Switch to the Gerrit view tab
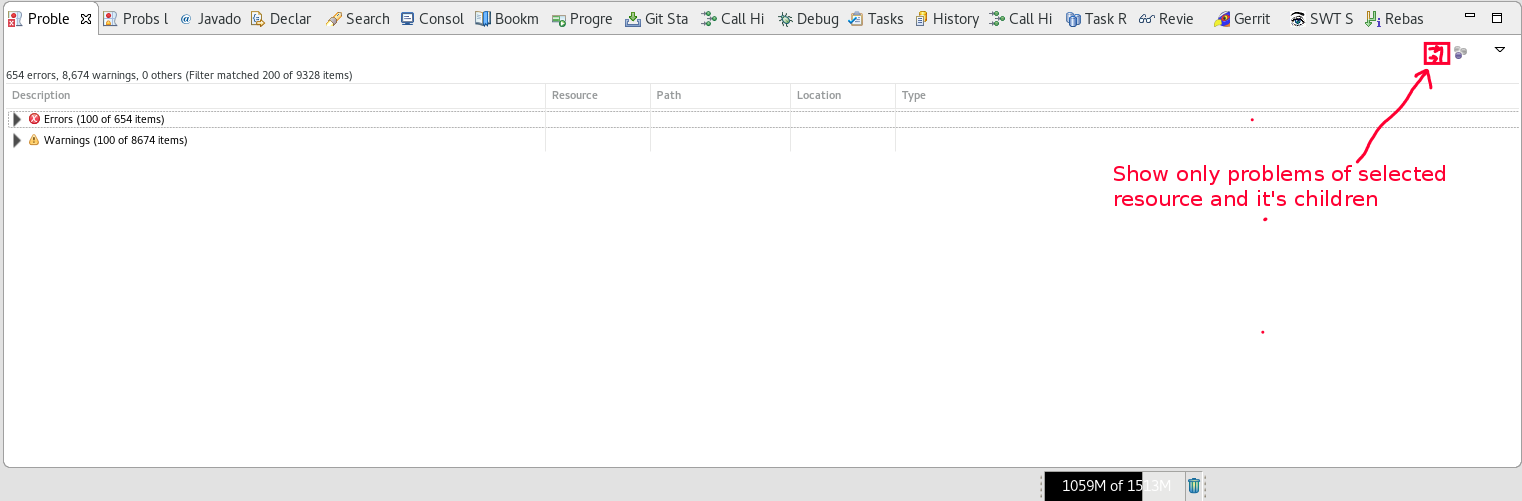This screenshot has height=501, width=1522. (1241, 18)
